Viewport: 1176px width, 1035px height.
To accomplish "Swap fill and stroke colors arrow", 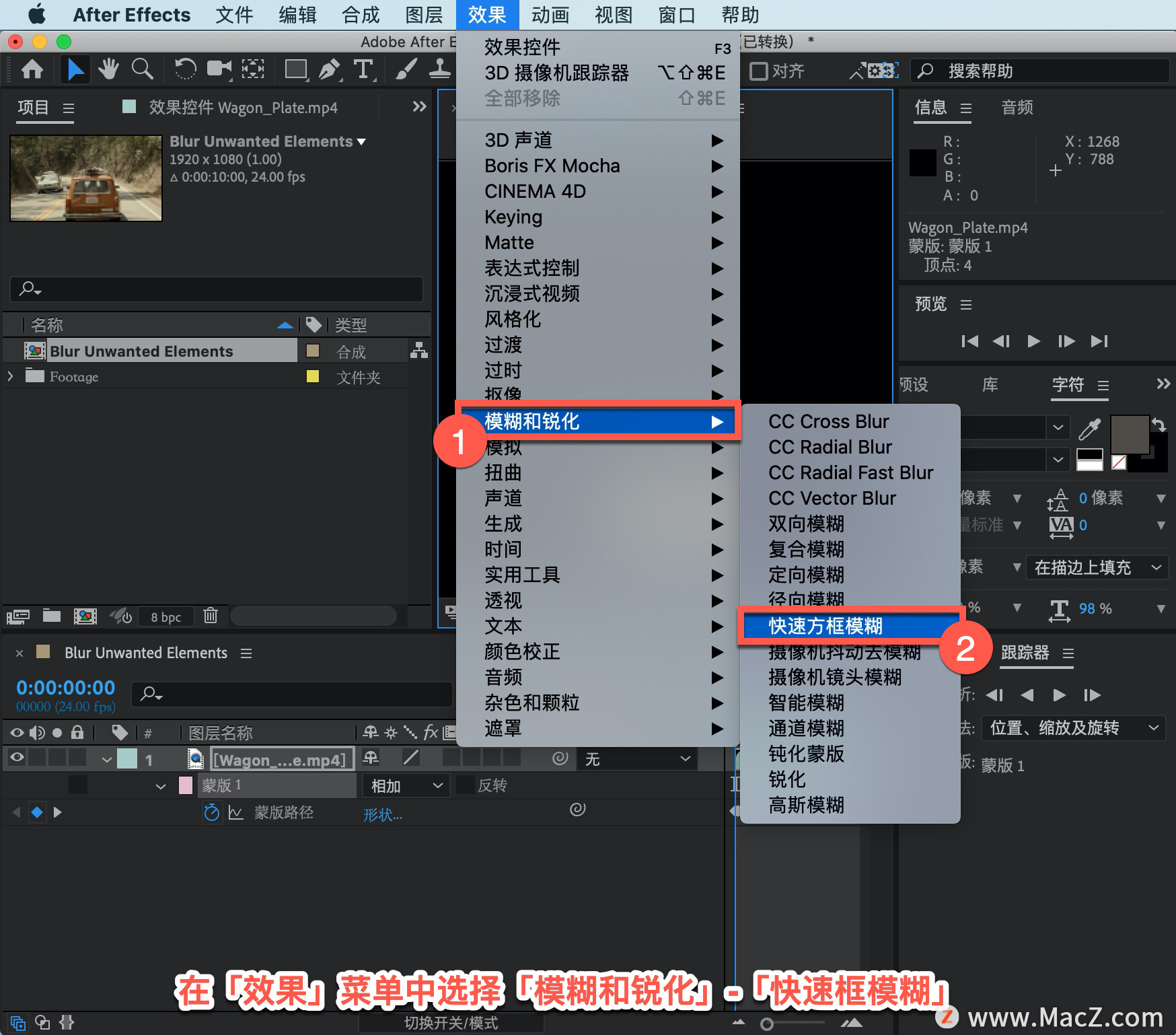I will point(1159,424).
